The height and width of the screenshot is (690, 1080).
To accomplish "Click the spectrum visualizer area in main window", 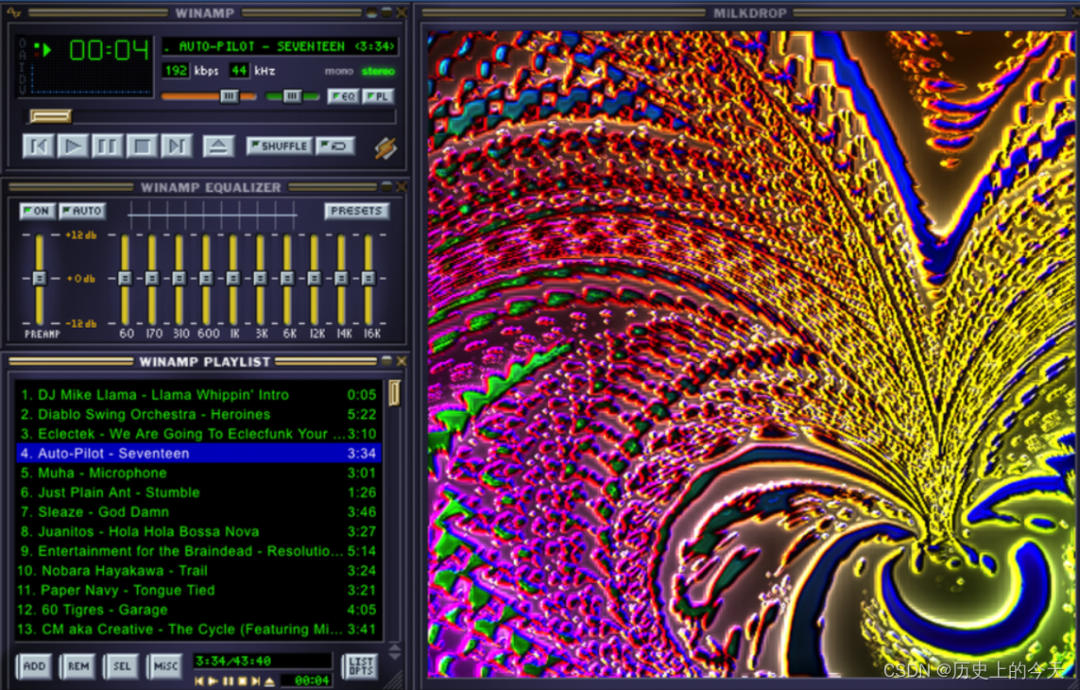I will [91, 81].
